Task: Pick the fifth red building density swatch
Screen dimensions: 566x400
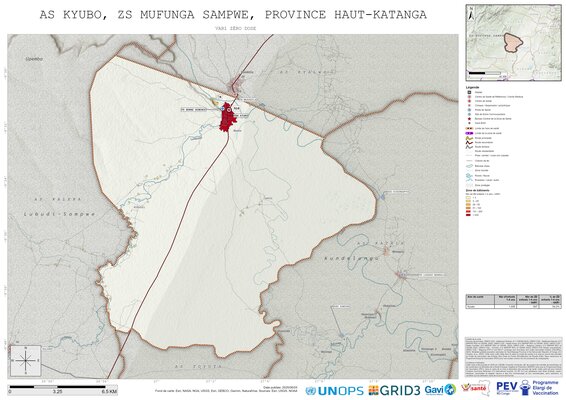Action: [469, 212]
